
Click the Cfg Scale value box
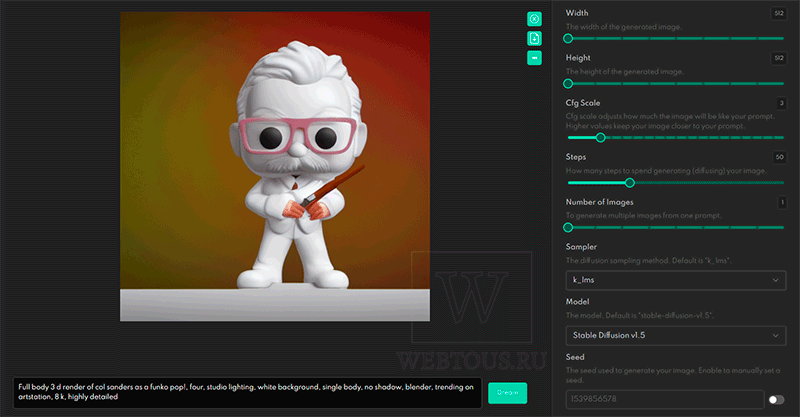(x=781, y=104)
